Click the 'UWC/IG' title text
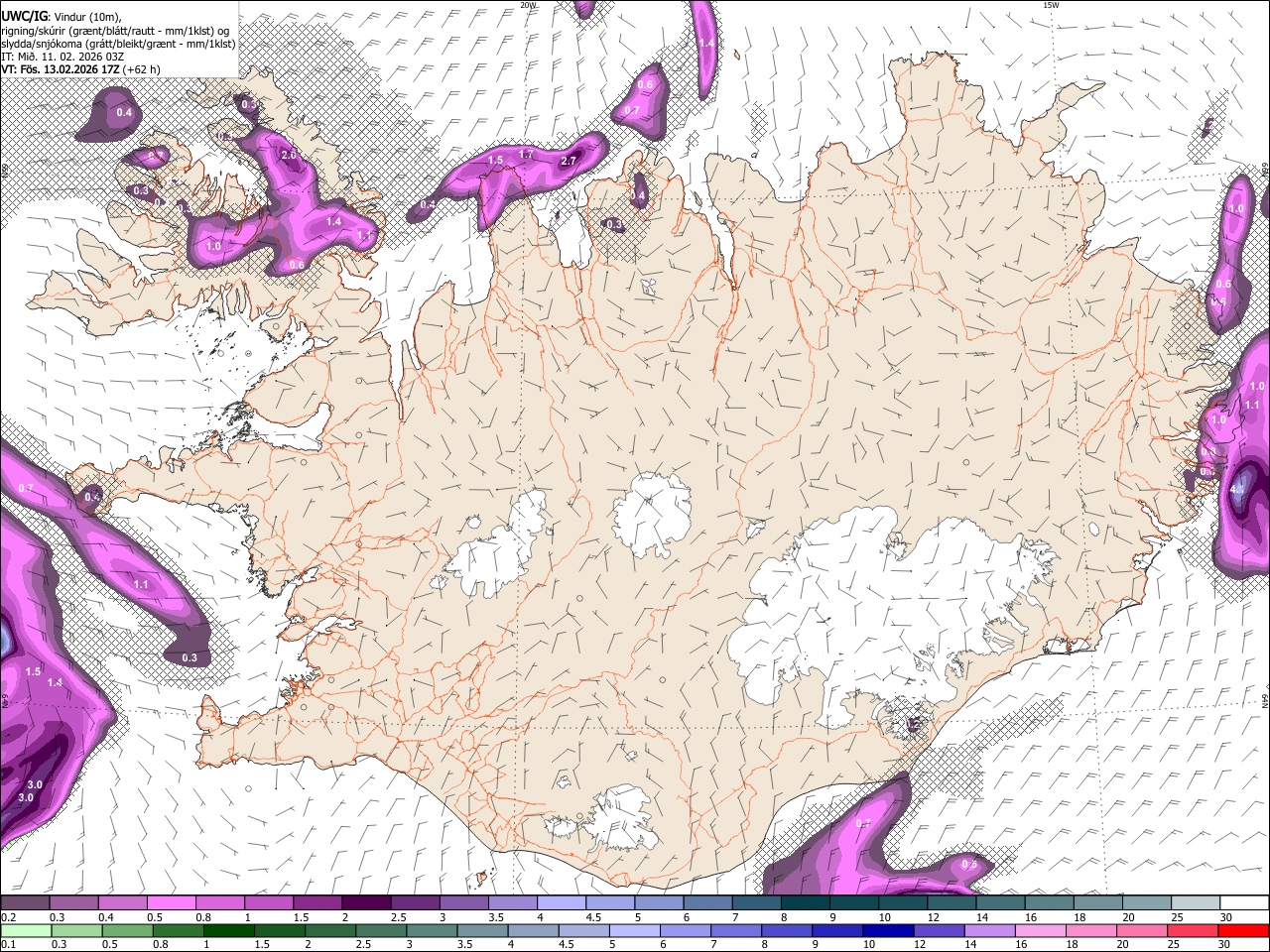The width and height of the screenshot is (1270, 952). [23, 16]
